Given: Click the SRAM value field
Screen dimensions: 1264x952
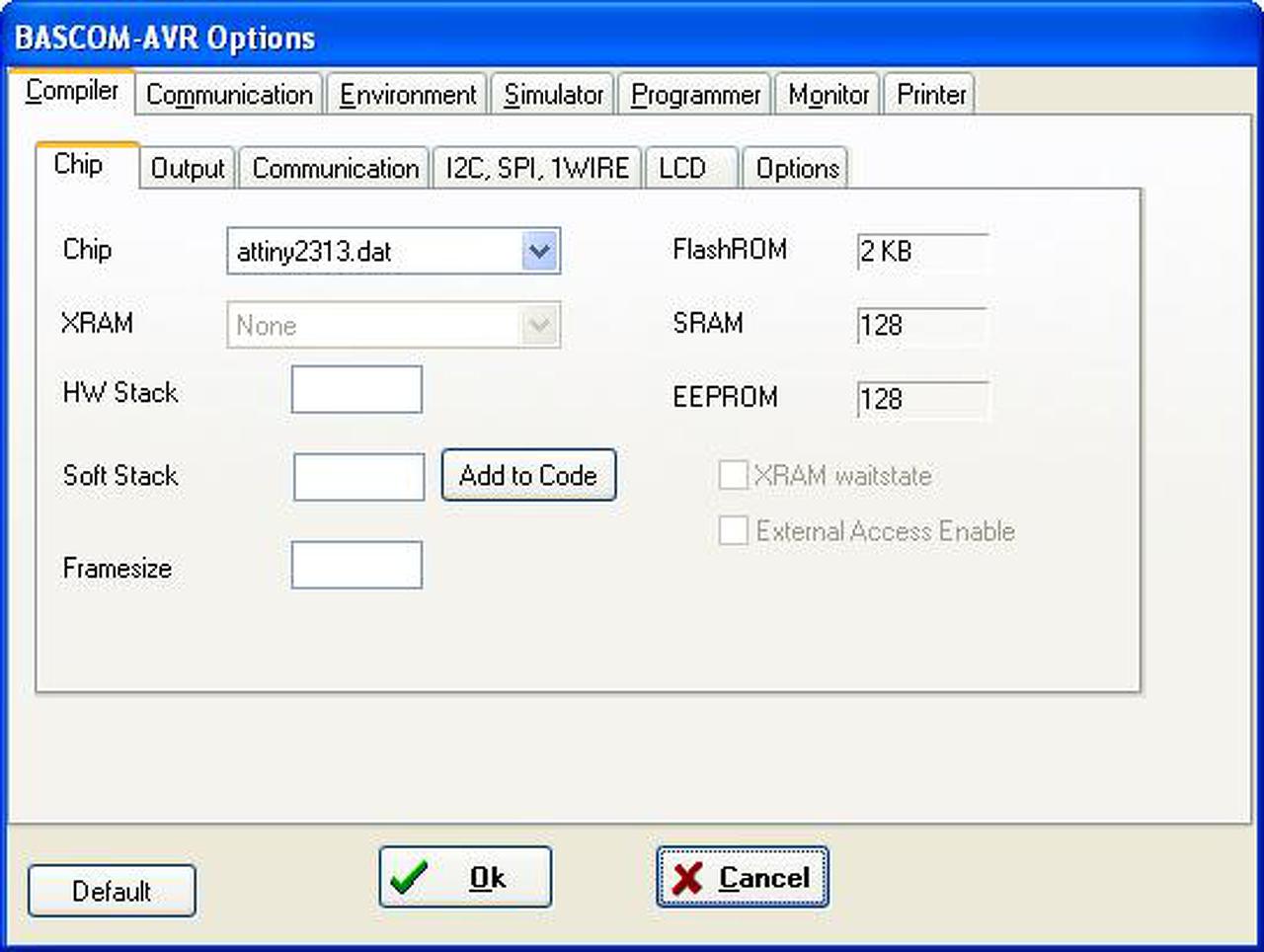Looking at the screenshot, I should click(x=922, y=326).
